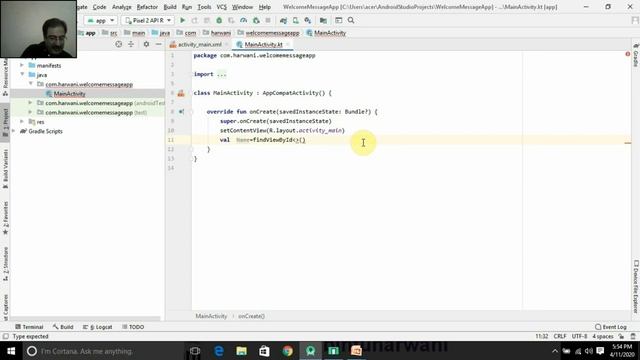Click the Apply Code Changes icon

click(x=207, y=20)
